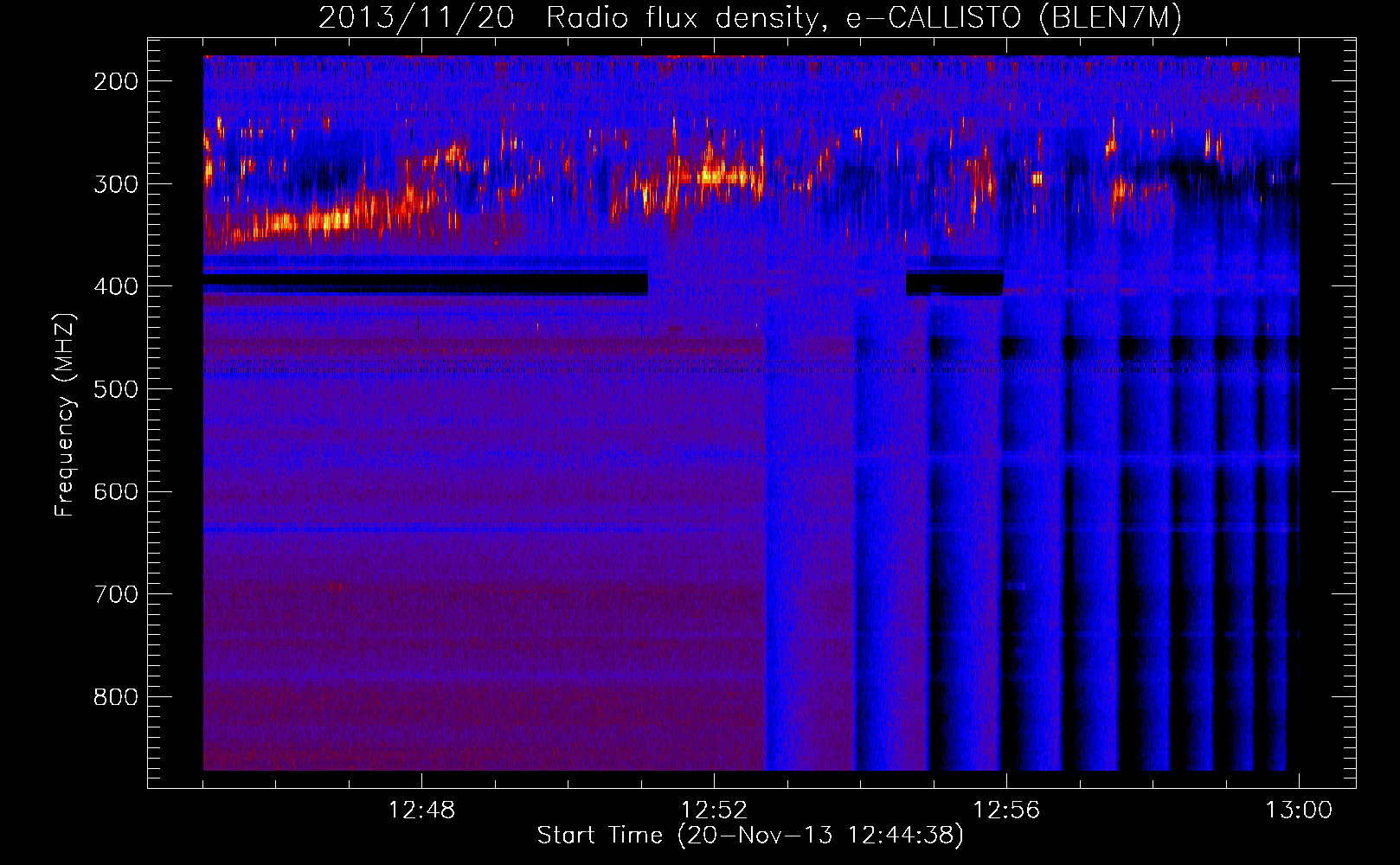Viewport: 1400px width, 865px height.
Task: Click the "Frequency (MHZ)" axis label
Action: (x=65, y=414)
